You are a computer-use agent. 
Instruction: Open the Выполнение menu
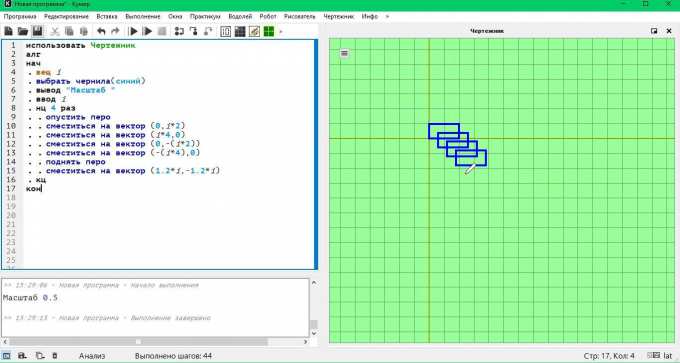click(x=143, y=16)
